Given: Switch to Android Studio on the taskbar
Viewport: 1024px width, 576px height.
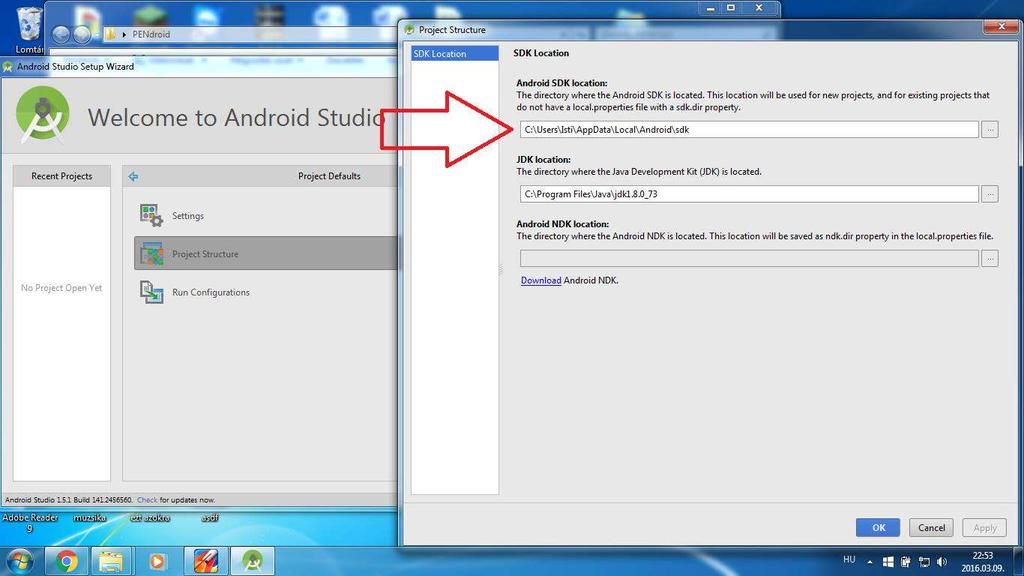Looking at the screenshot, I should pyautogui.click(x=252, y=561).
